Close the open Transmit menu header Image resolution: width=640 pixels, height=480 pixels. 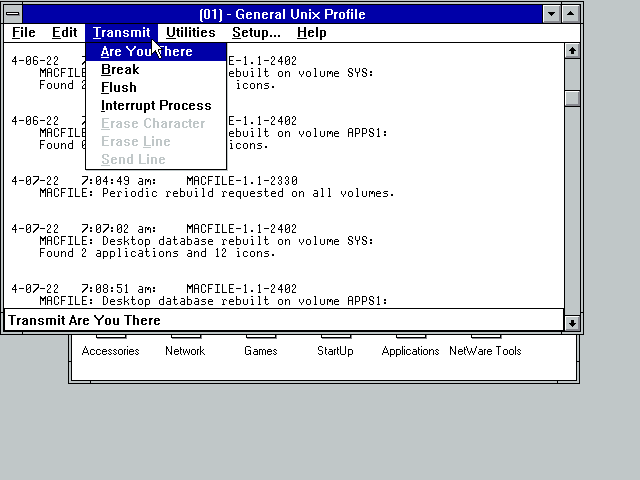tap(121, 33)
